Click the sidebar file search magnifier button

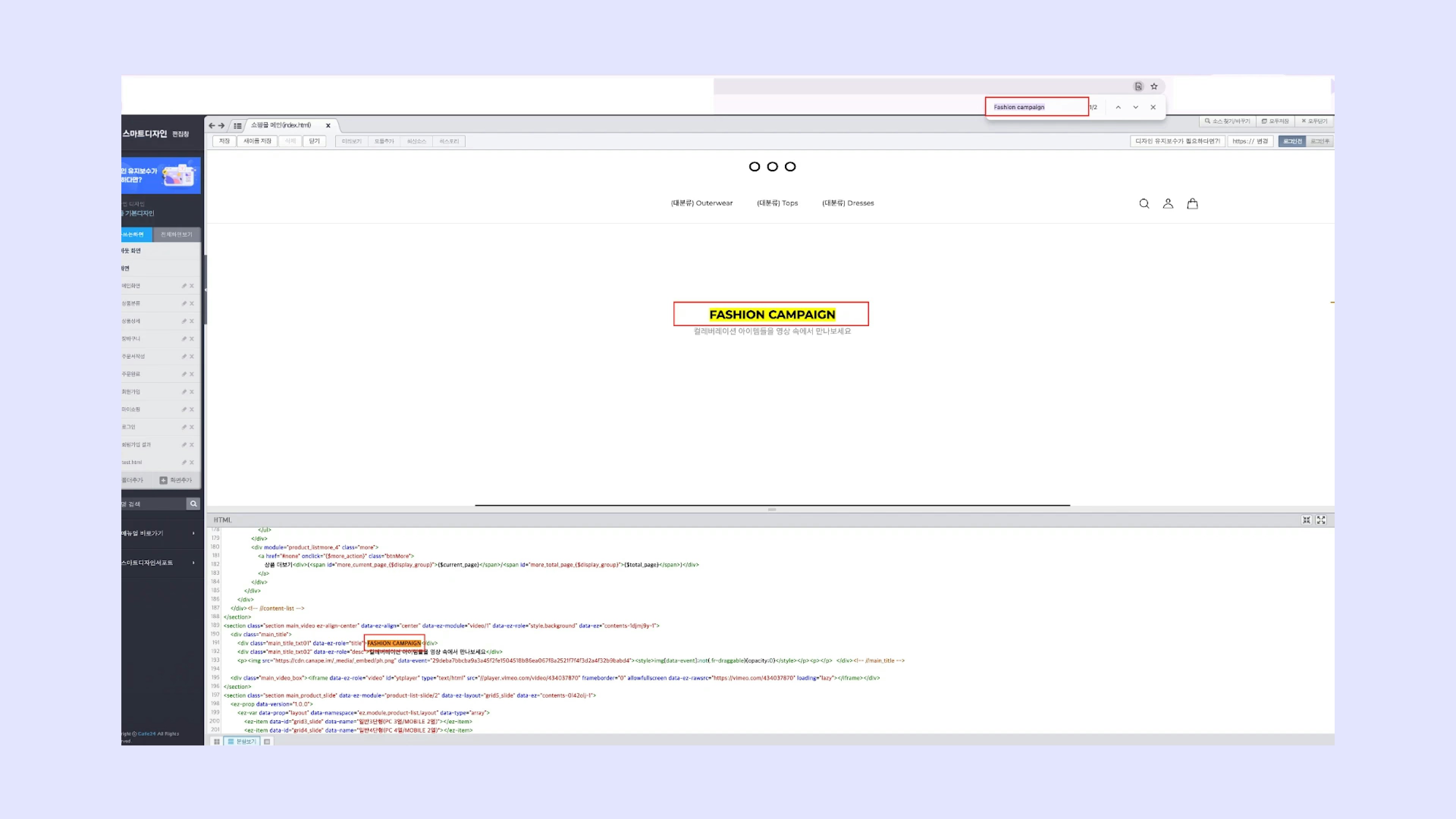[x=193, y=504]
